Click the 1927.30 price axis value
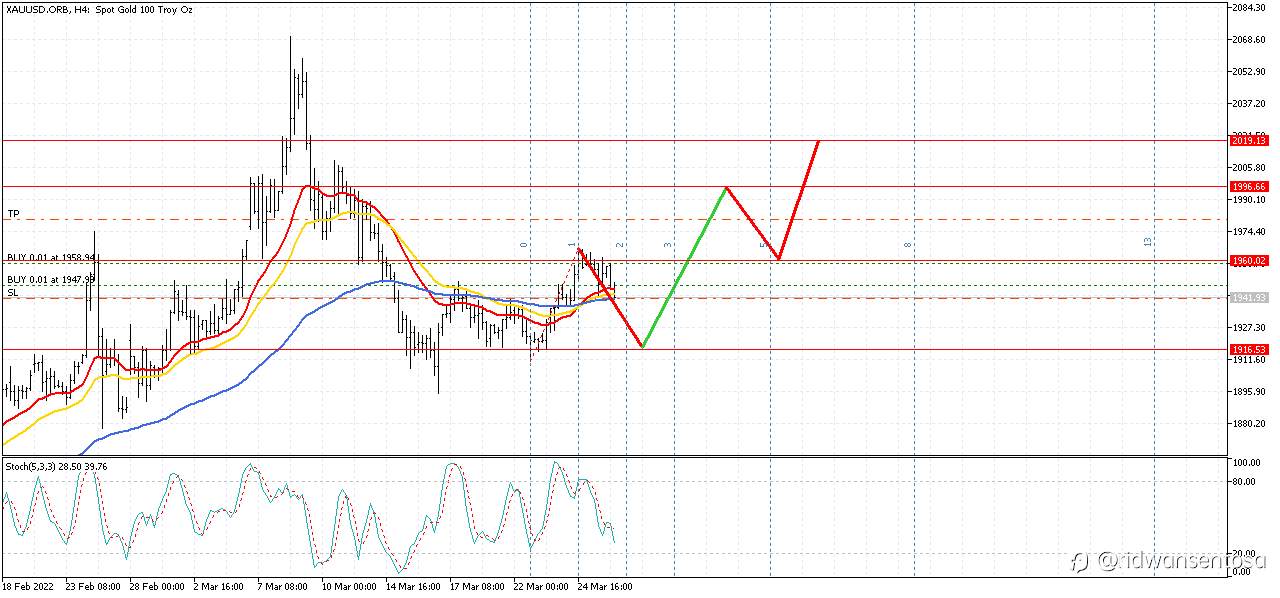Image resolution: width=1280 pixels, height=598 pixels. coord(1249,327)
